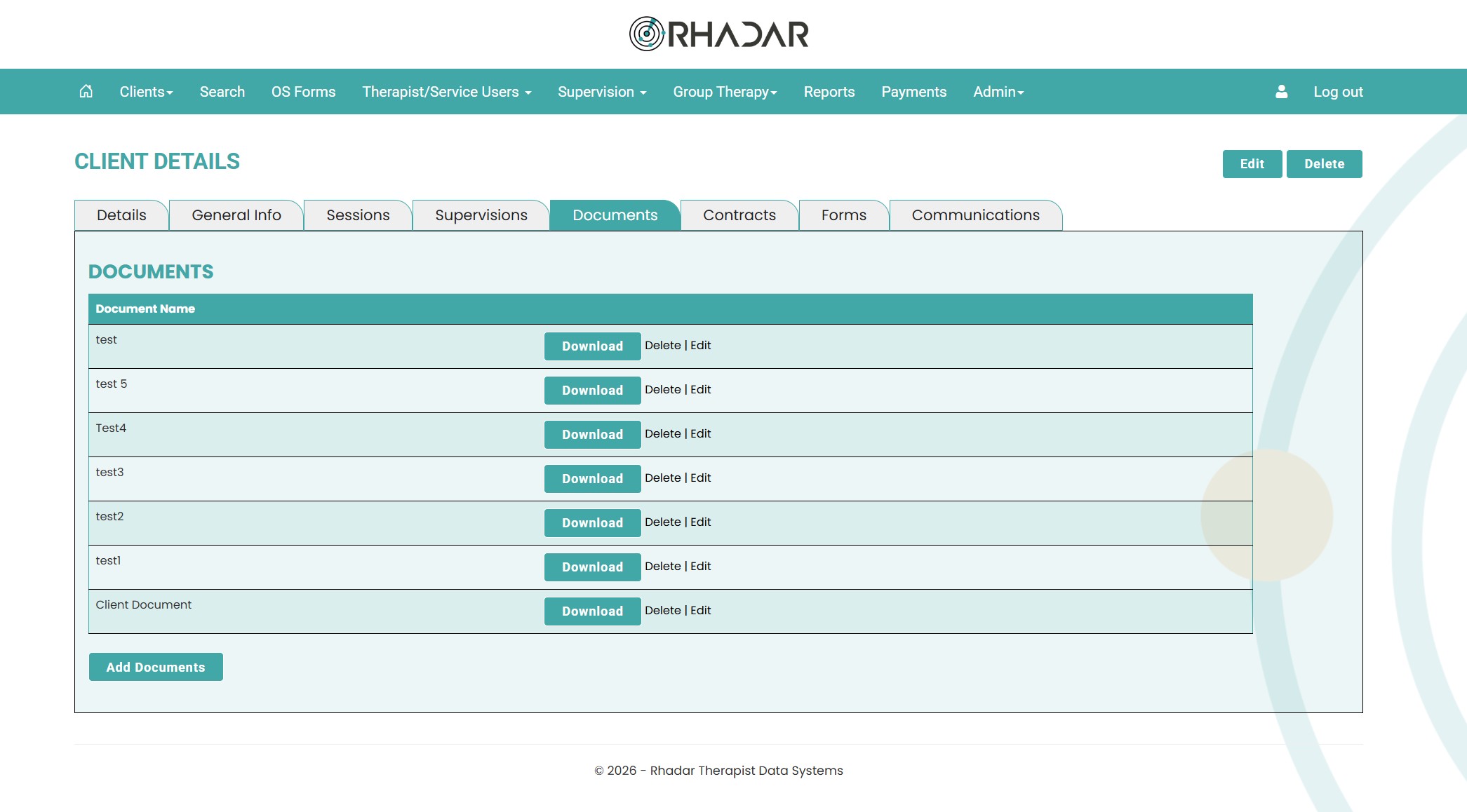
Task: Select the 'Client Document' name text
Action: pos(143,605)
